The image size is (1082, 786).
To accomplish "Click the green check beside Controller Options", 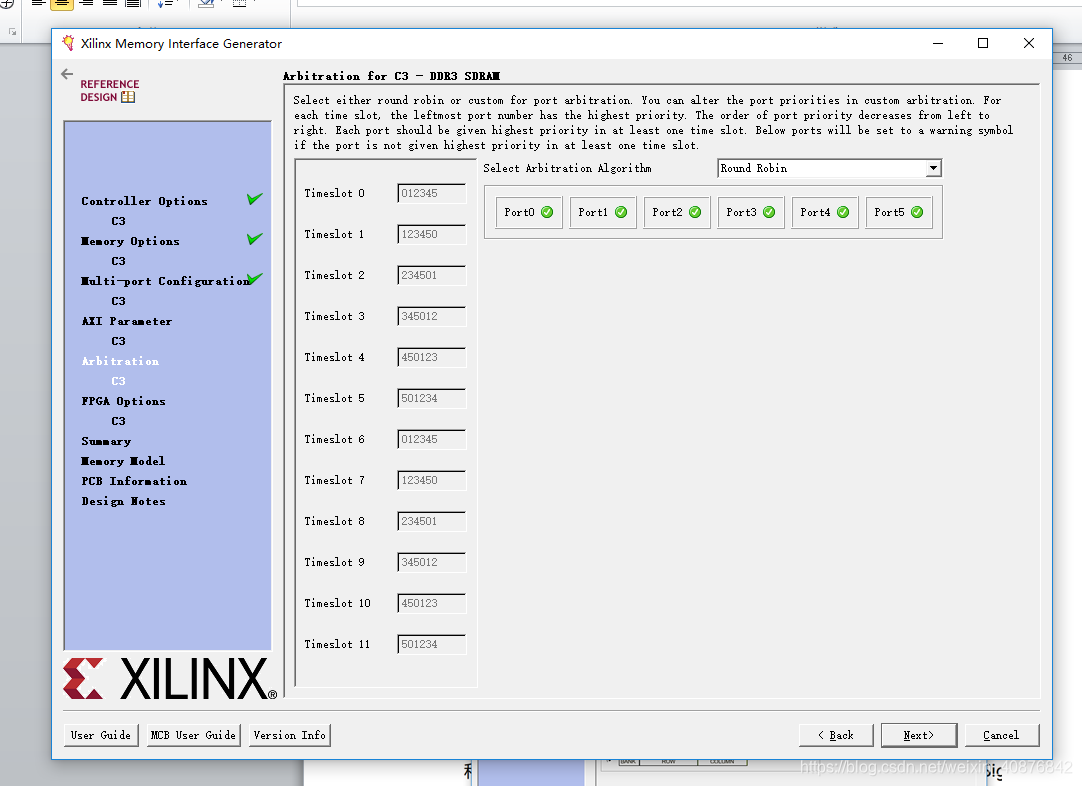I will tap(255, 199).
